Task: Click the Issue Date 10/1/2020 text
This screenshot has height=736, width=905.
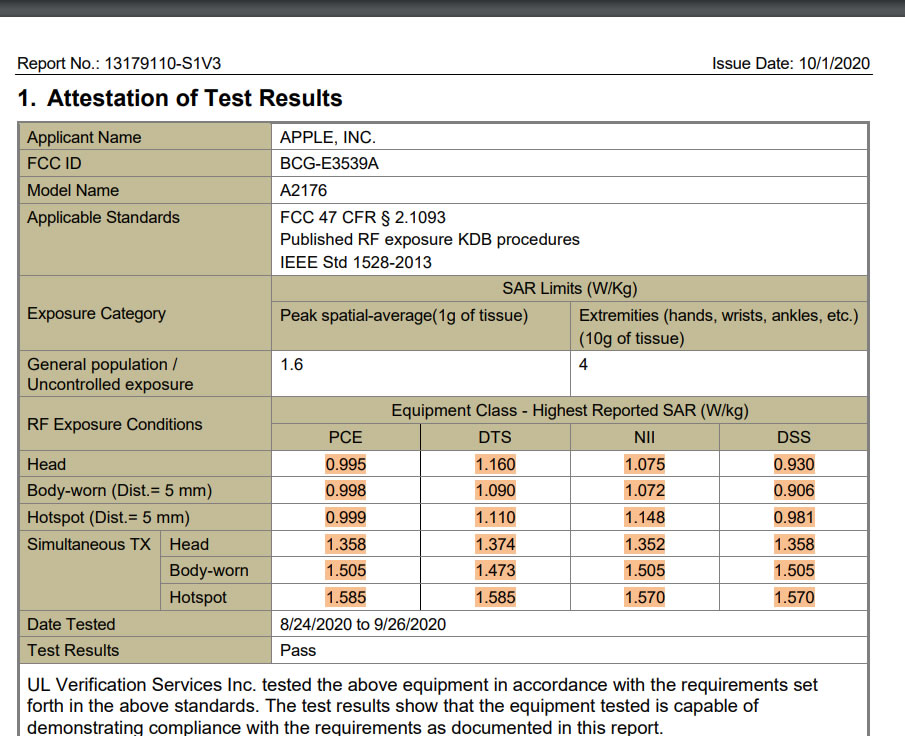Action: click(790, 64)
